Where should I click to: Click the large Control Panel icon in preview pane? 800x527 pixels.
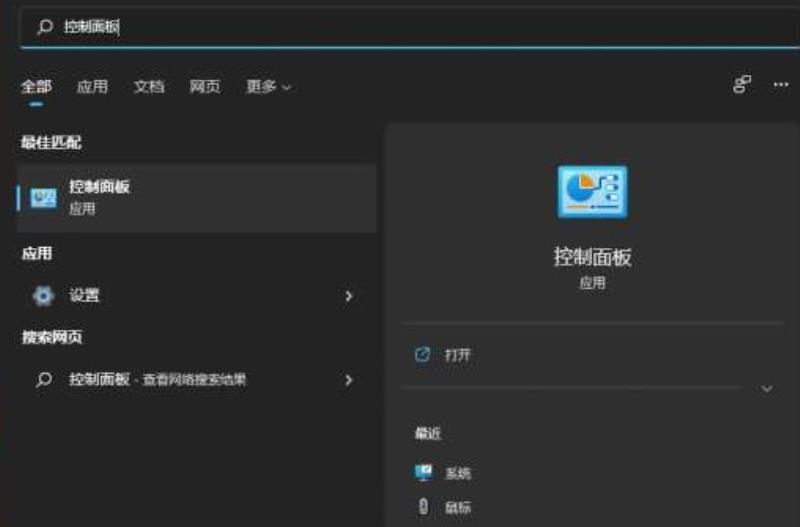click(592, 192)
